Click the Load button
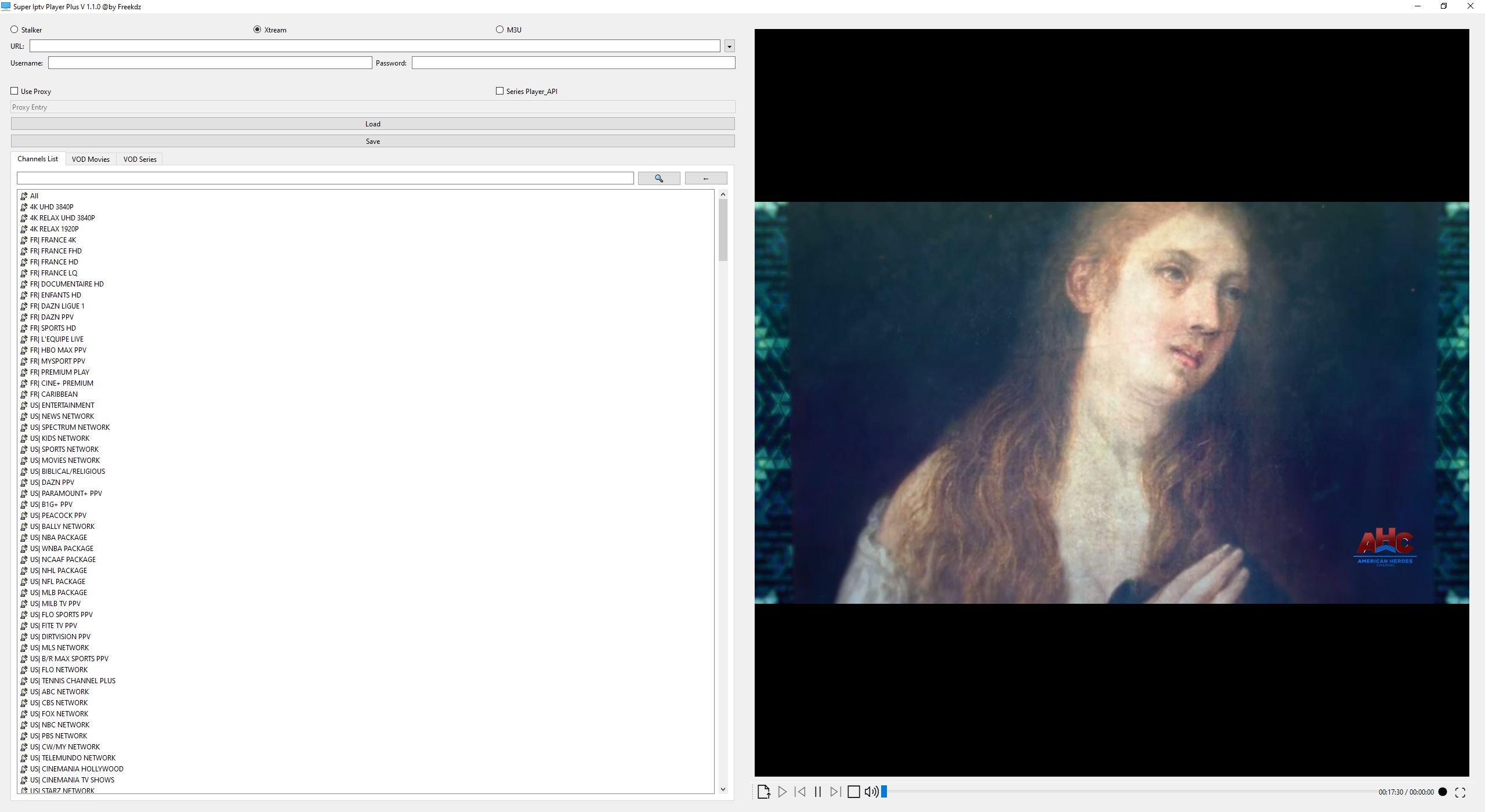The image size is (1485, 812). pos(373,124)
